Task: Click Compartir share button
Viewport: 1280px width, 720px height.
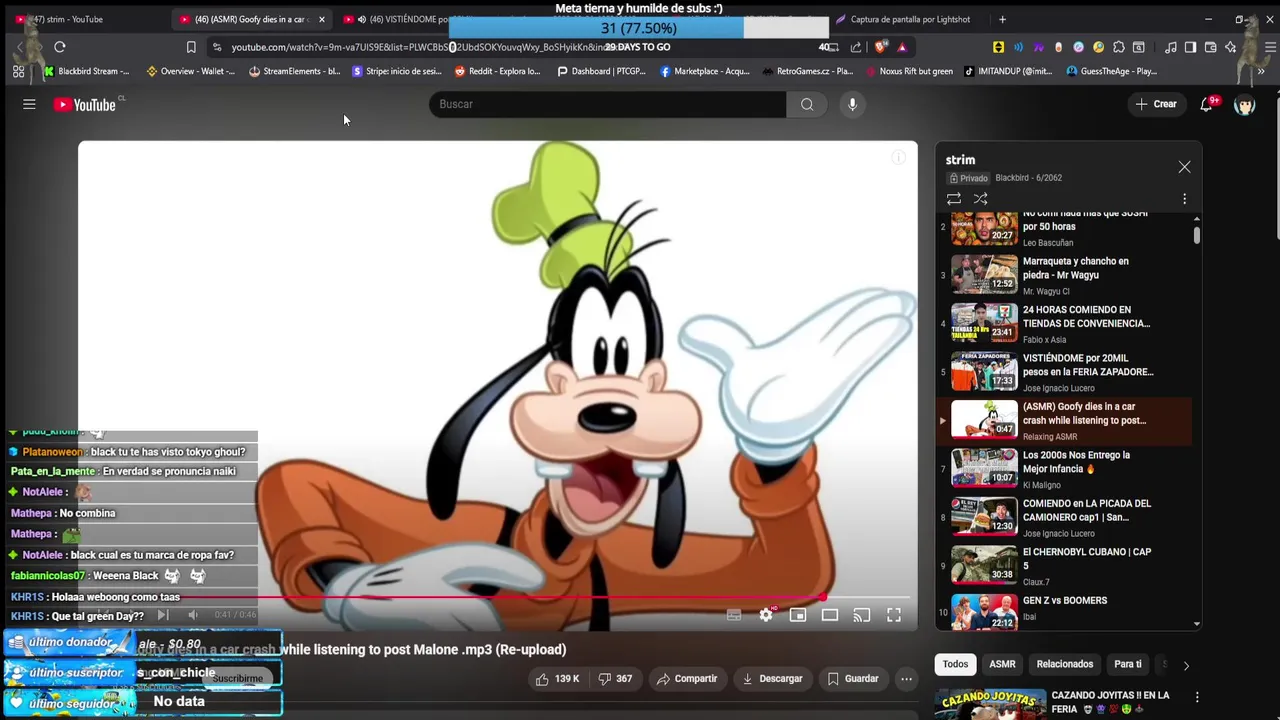Action: coord(687,679)
